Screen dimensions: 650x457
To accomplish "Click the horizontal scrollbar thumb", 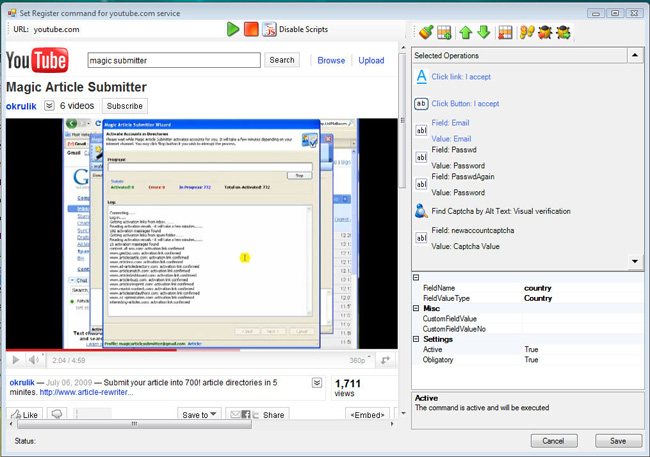I will (134, 424).
